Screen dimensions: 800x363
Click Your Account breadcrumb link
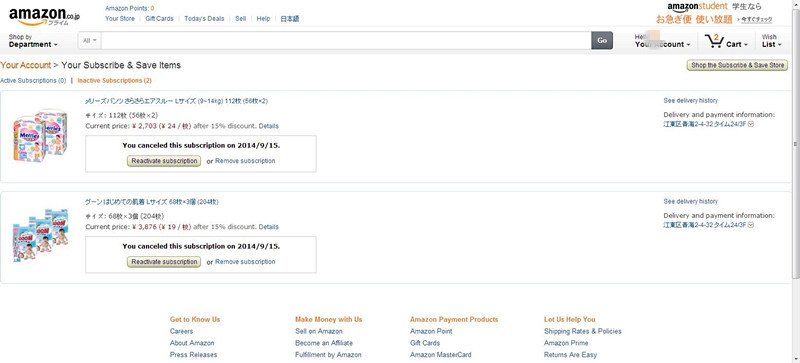point(26,65)
